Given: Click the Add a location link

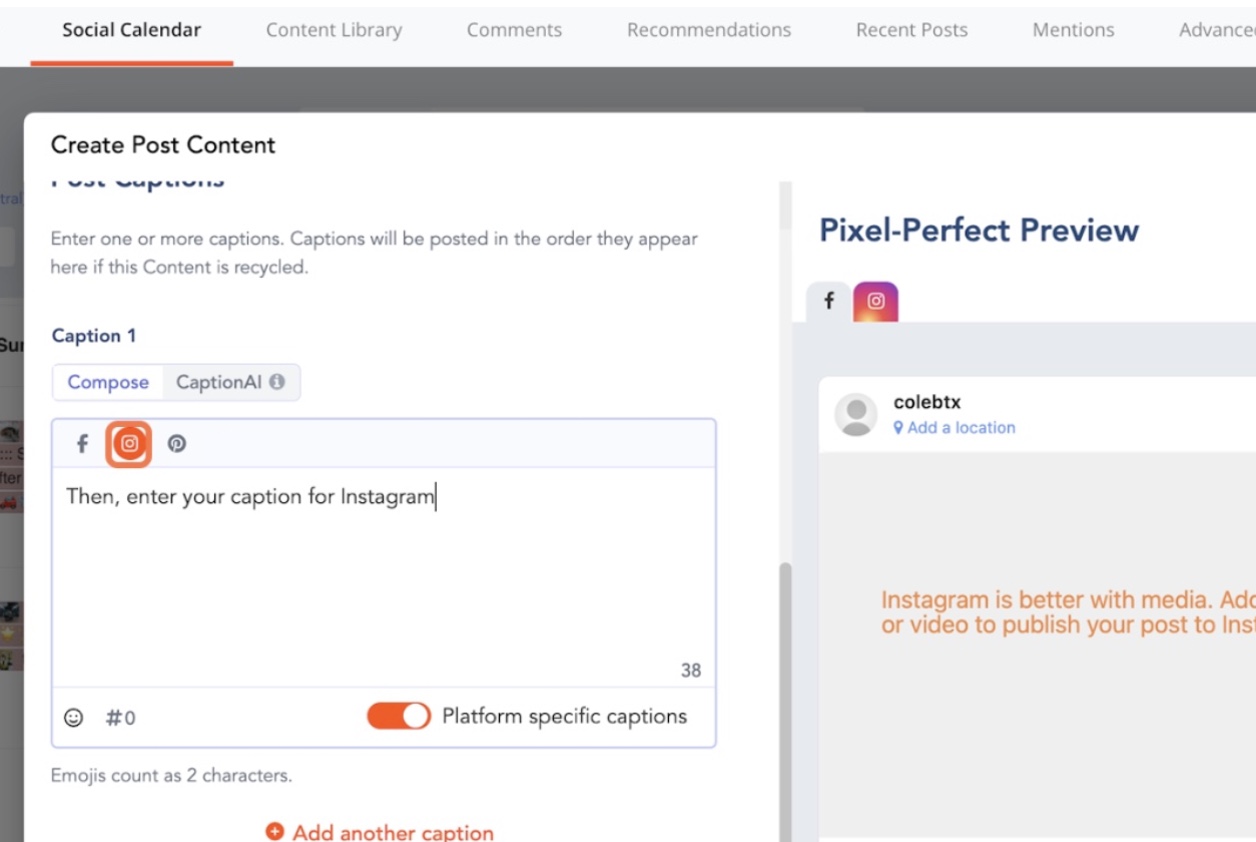Looking at the screenshot, I should coord(955,427).
